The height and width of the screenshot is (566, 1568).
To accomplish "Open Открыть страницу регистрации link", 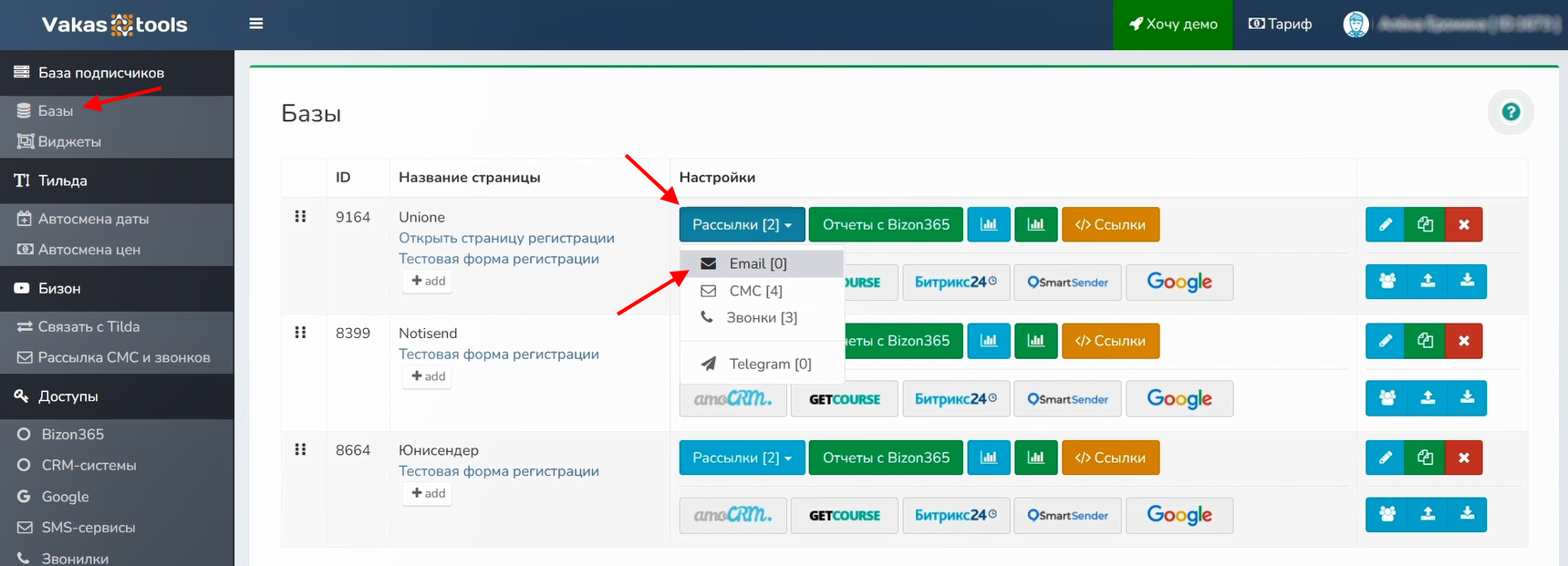I will click(506, 238).
